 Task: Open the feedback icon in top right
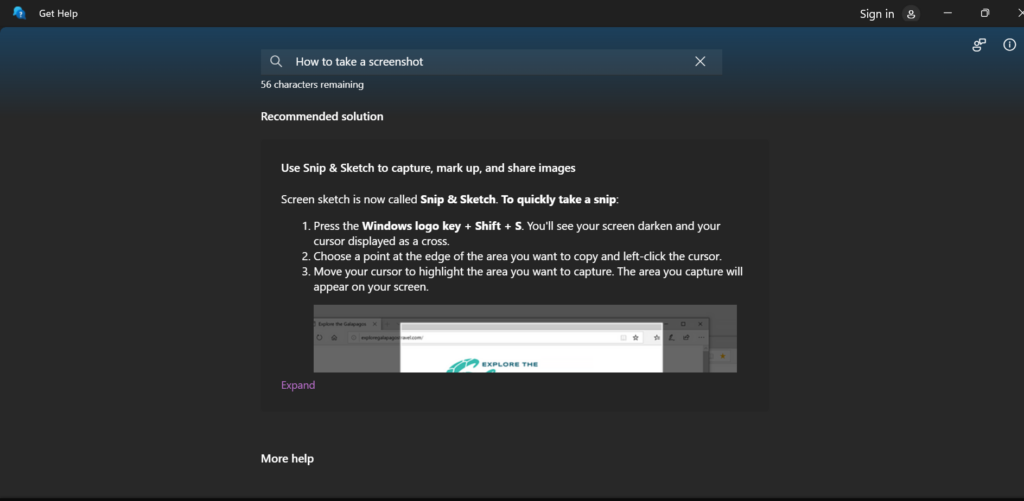979,45
